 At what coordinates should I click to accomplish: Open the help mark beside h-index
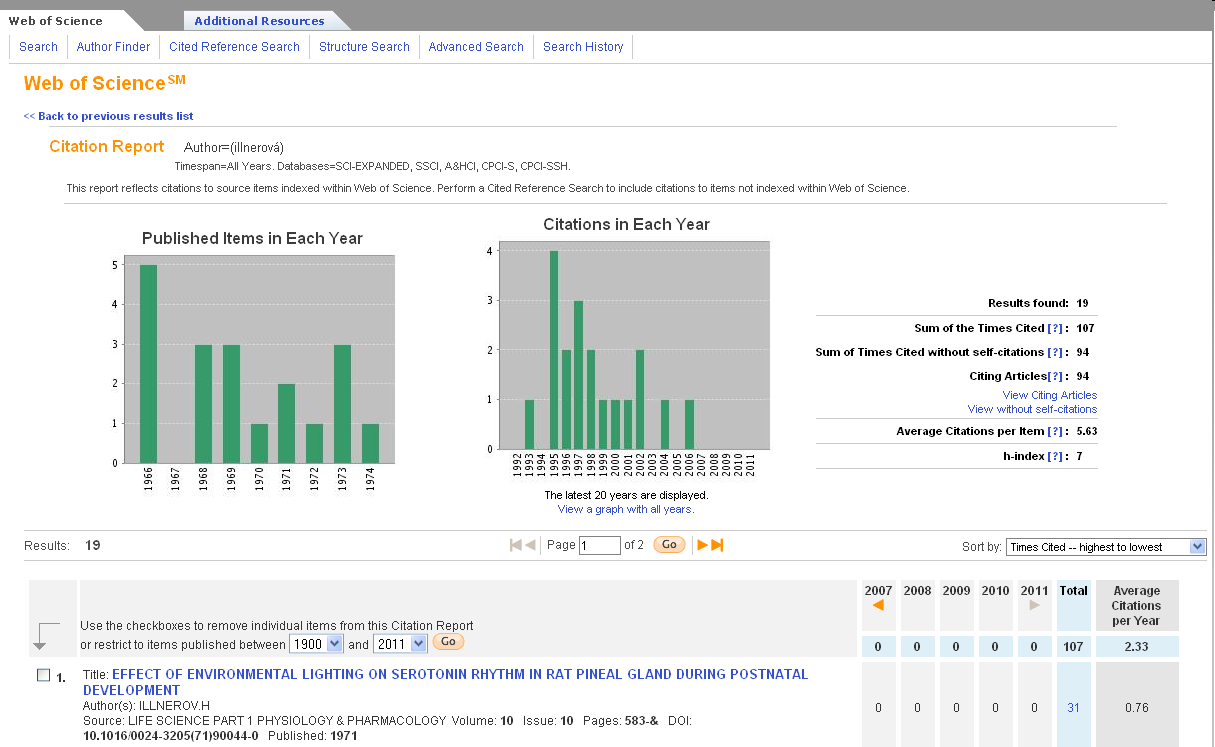coord(1055,456)
